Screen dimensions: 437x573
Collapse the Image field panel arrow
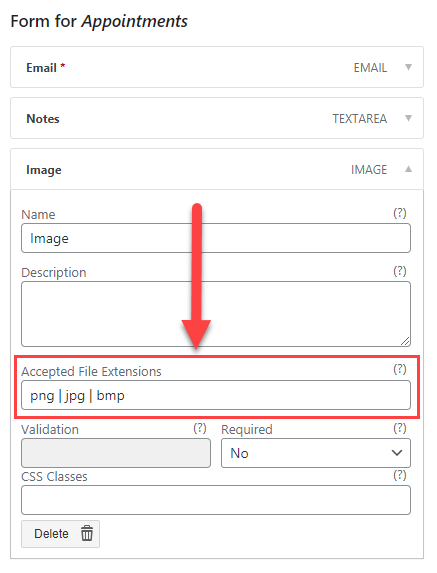pyautogui.click(x=408, y=169)
